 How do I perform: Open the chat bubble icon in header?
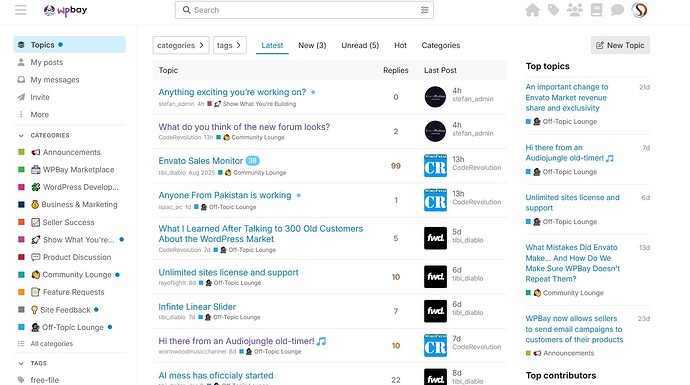pyautogui.click(x=617, y=10)
